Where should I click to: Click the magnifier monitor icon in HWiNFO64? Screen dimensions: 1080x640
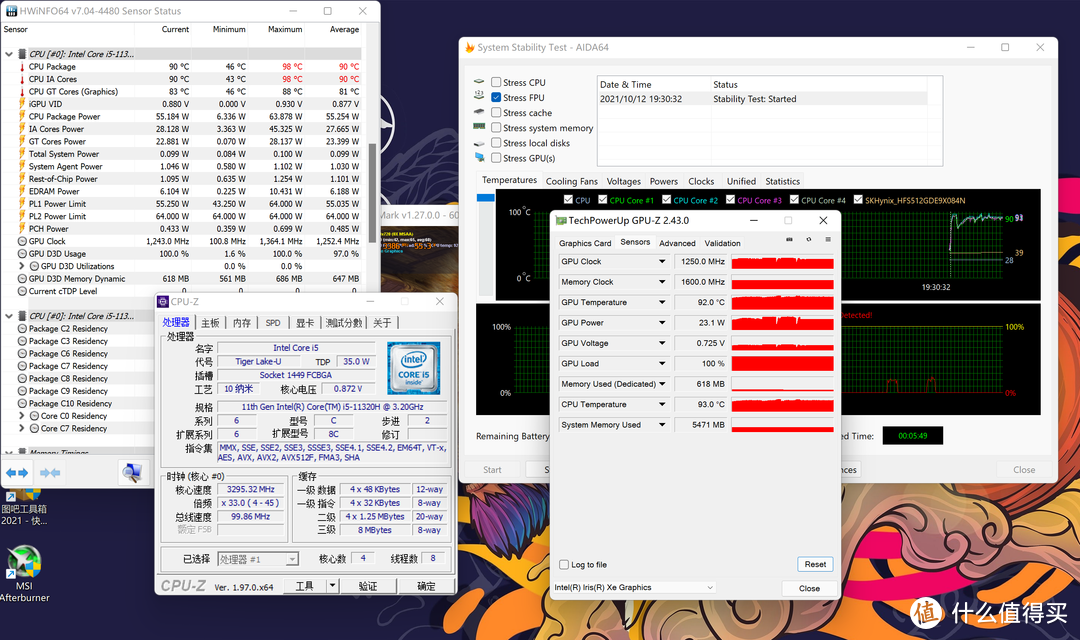point(132,473)
